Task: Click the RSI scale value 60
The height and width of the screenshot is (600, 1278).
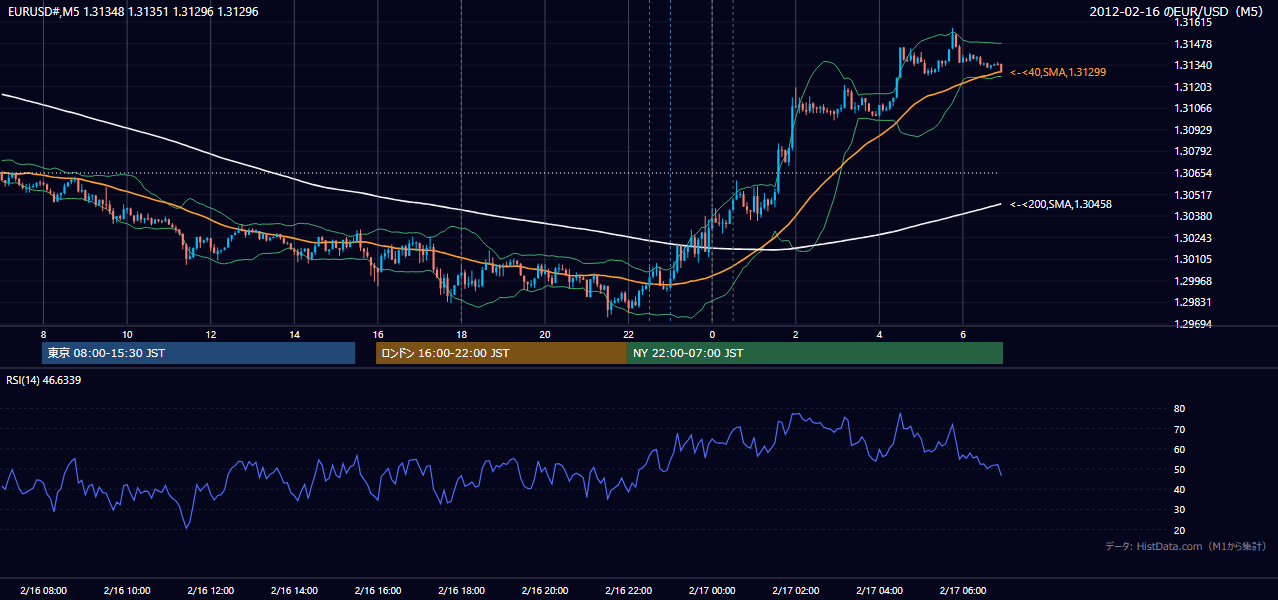Action: pos(1179,449)
